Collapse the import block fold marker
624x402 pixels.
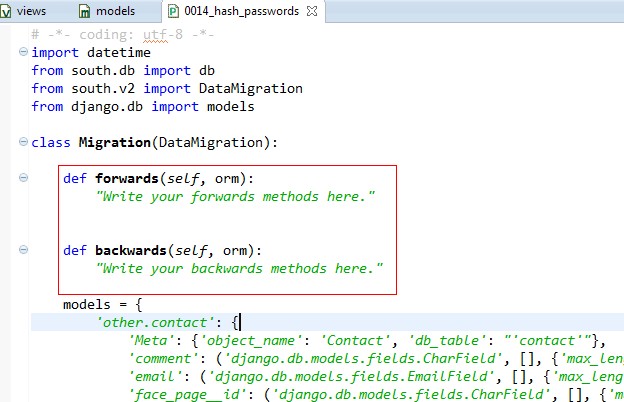(23, 52)
